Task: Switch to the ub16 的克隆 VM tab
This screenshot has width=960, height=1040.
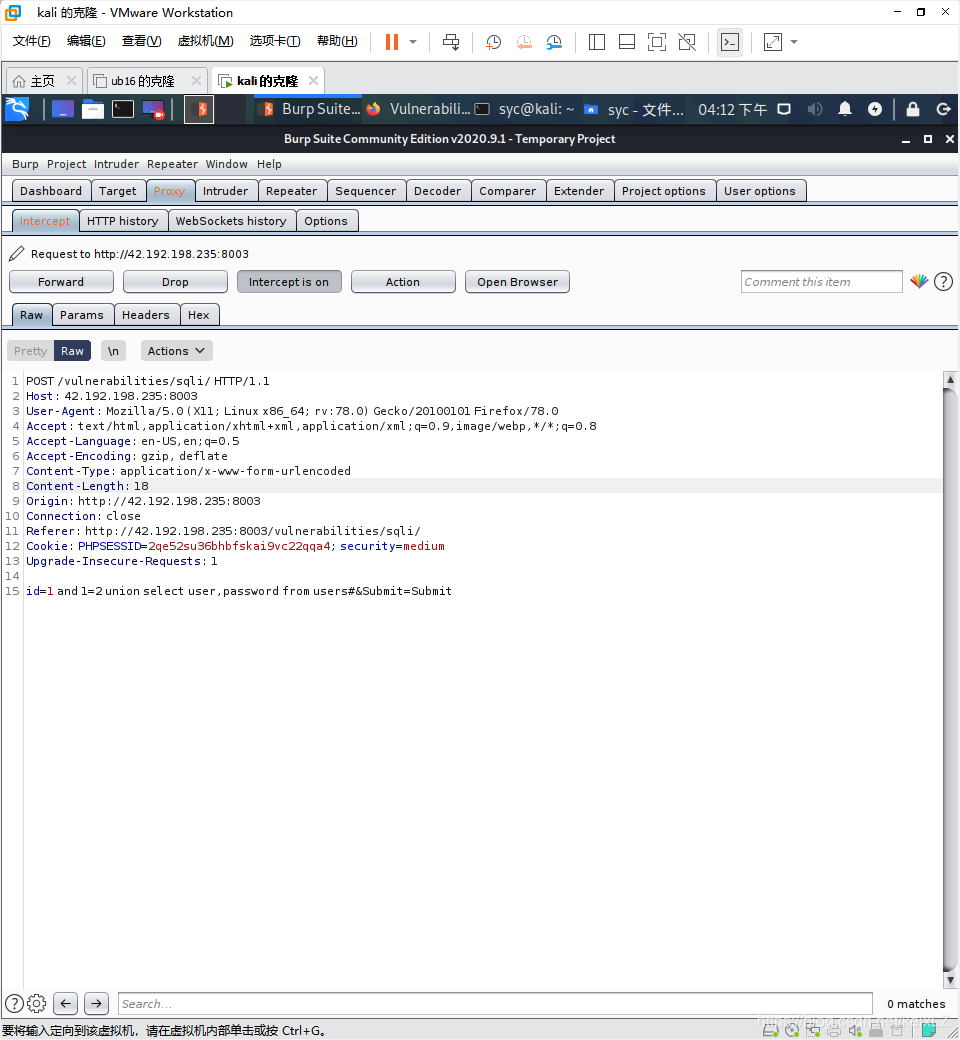Action: point(145,81)
